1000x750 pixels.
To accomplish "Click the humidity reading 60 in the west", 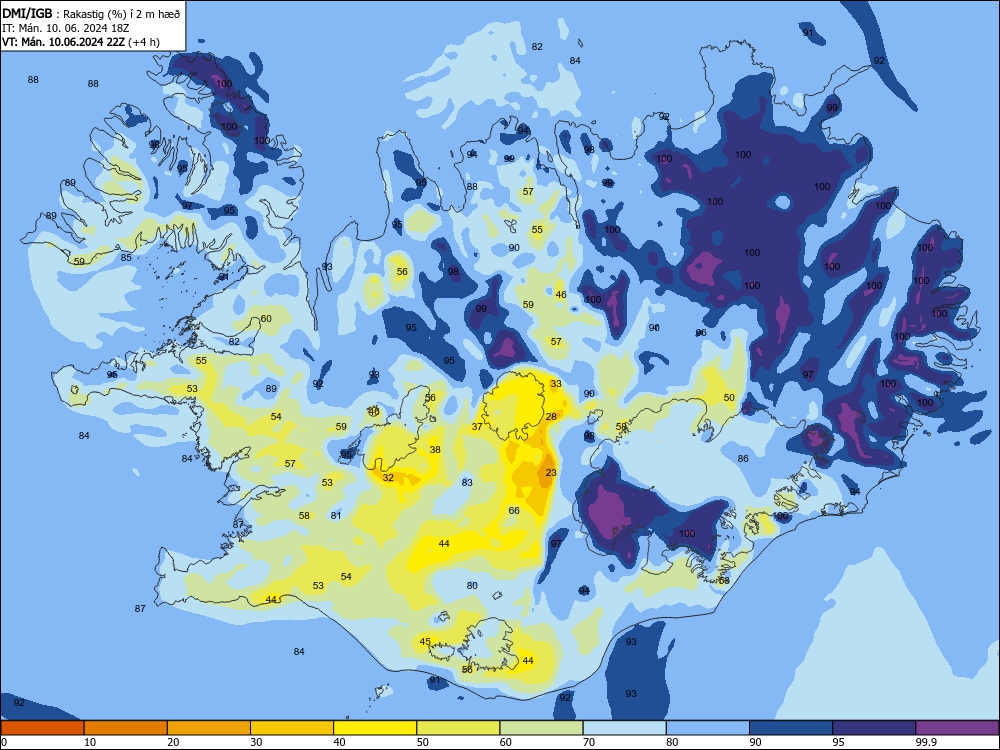I will pyautogui.click(x=266, y=318).
